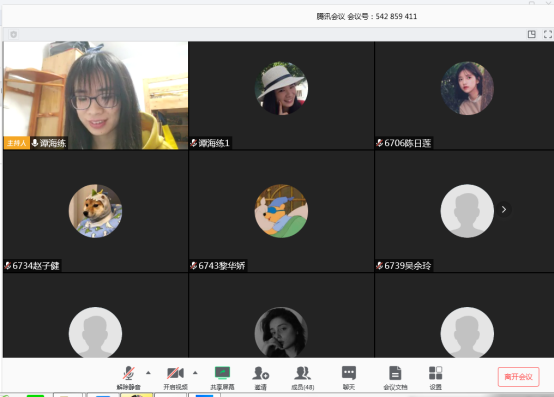Select host 谭海练 video tile
This screenshot has height=397, width=554.
click(95, 95)
